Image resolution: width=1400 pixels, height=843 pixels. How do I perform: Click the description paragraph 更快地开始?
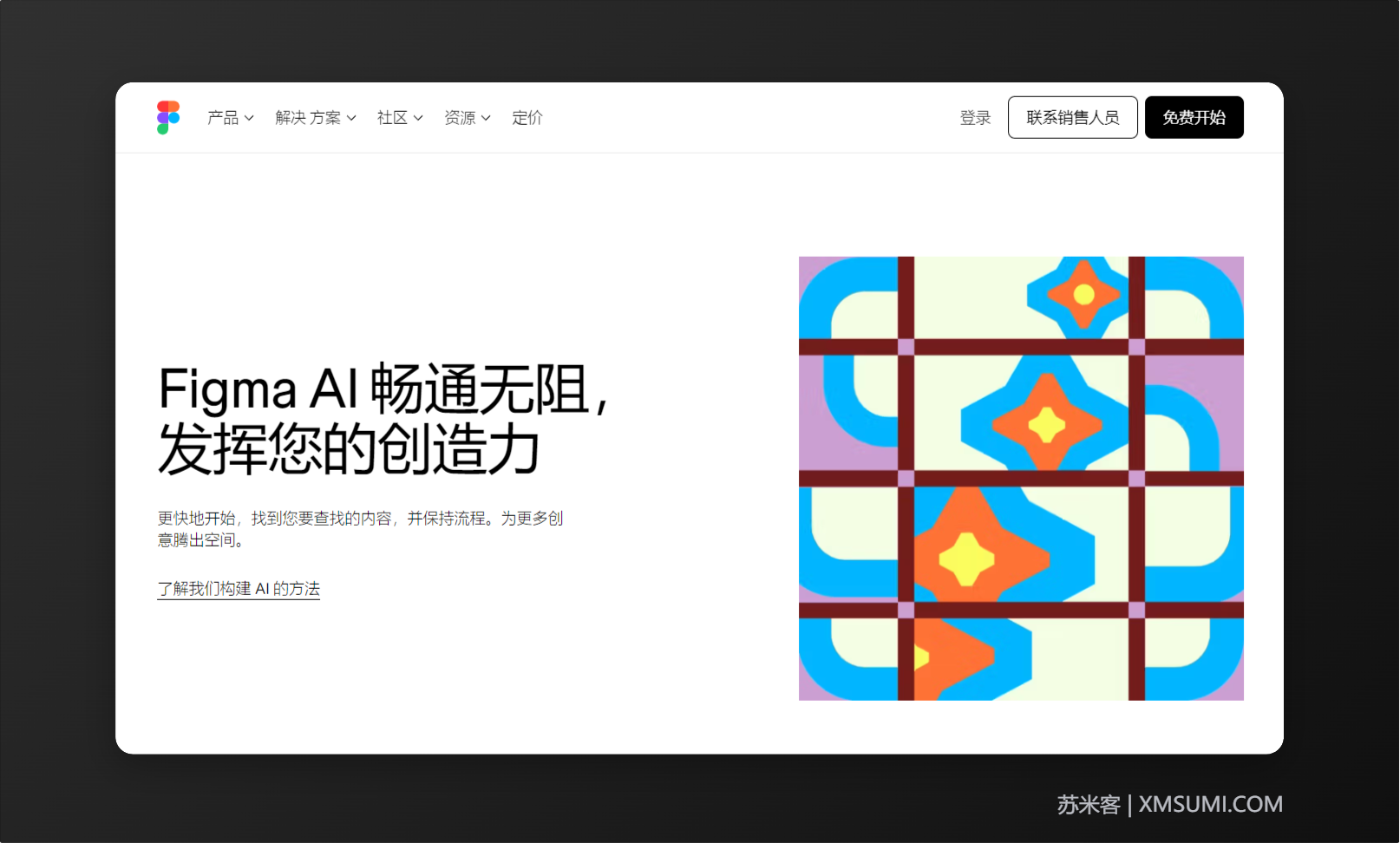pyautogui.click(x=360, y=529)
